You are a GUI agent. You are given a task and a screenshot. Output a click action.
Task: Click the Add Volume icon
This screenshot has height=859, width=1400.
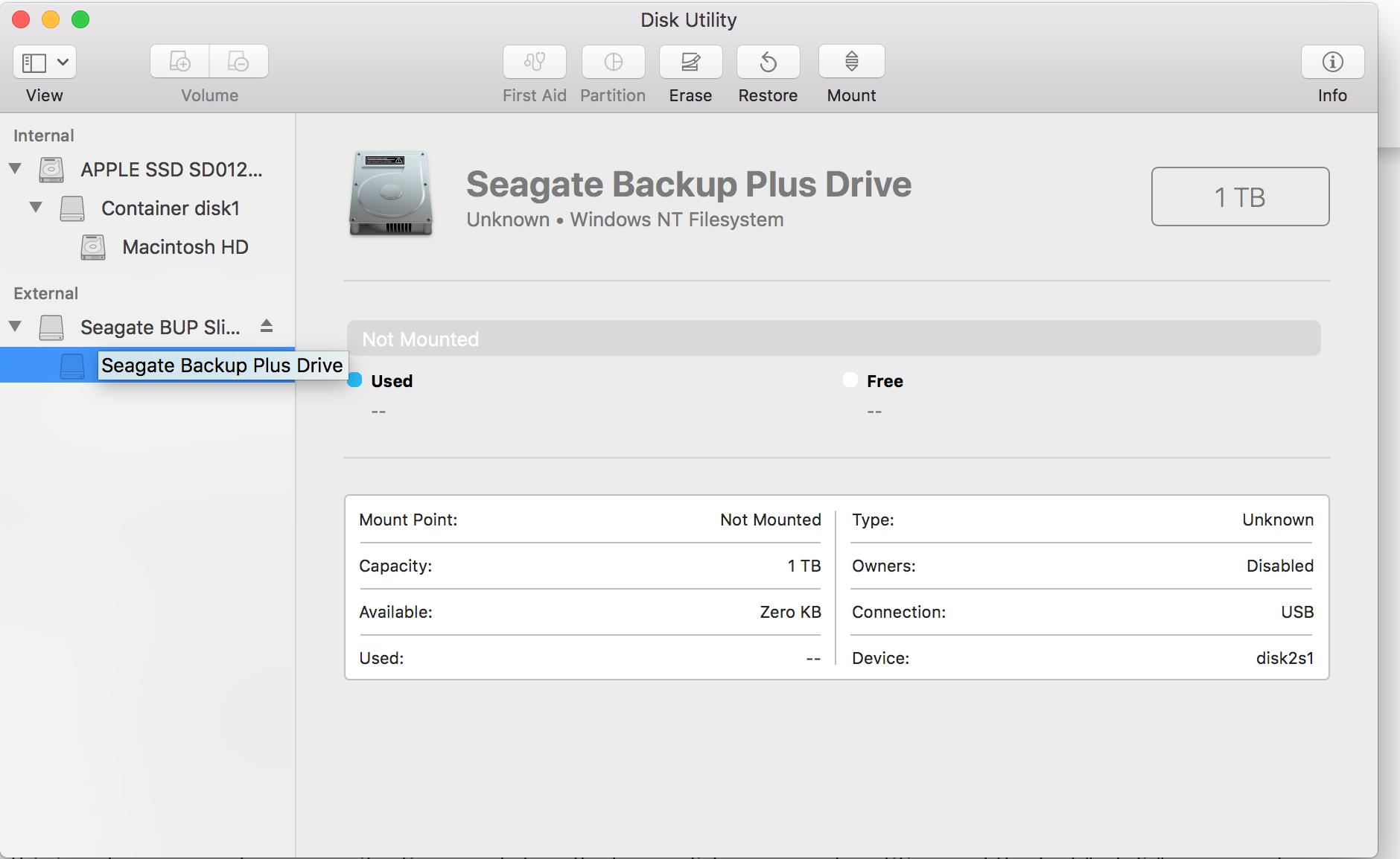point(179,62)
